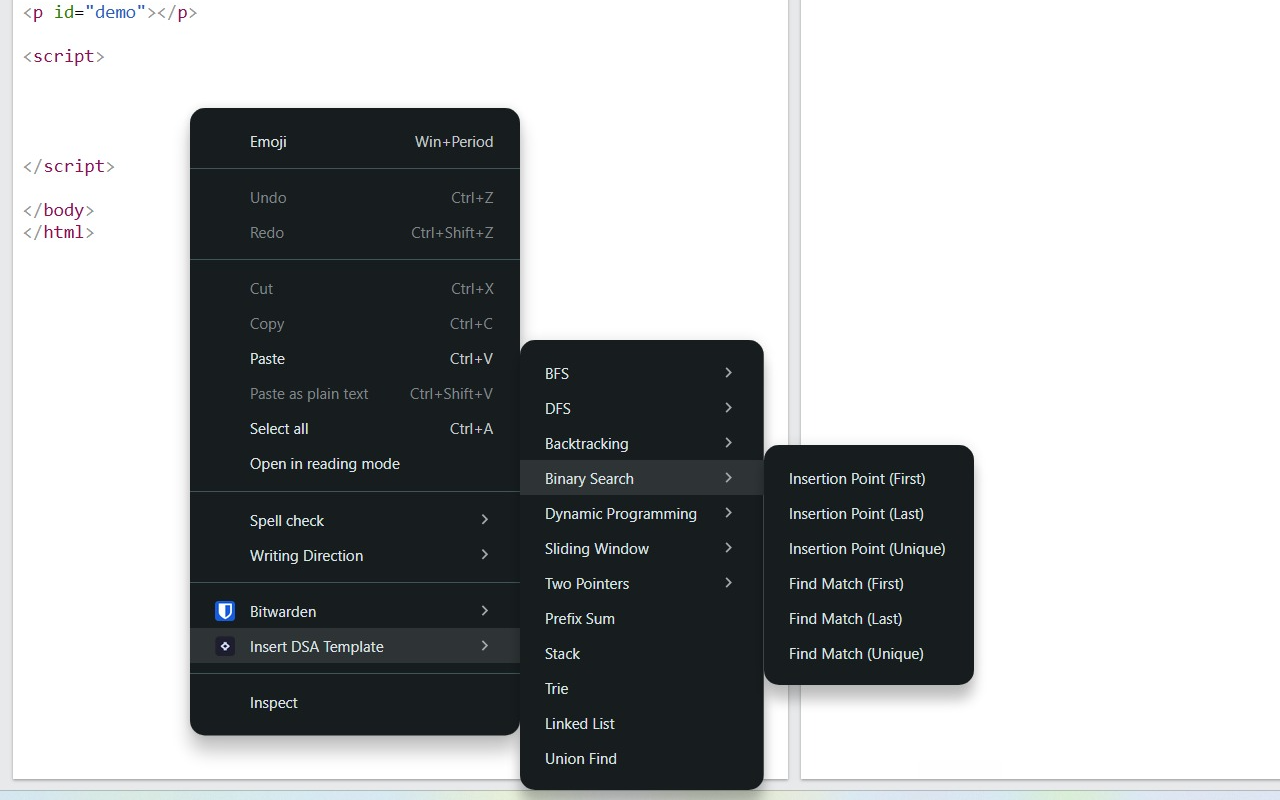Click the Writing Direction menu label

point(306,556)
